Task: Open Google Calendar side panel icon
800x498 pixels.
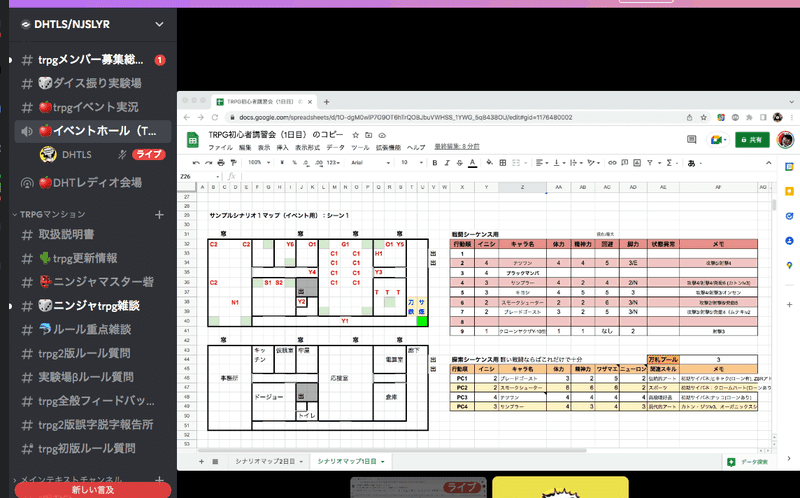Action: (789, 167)
